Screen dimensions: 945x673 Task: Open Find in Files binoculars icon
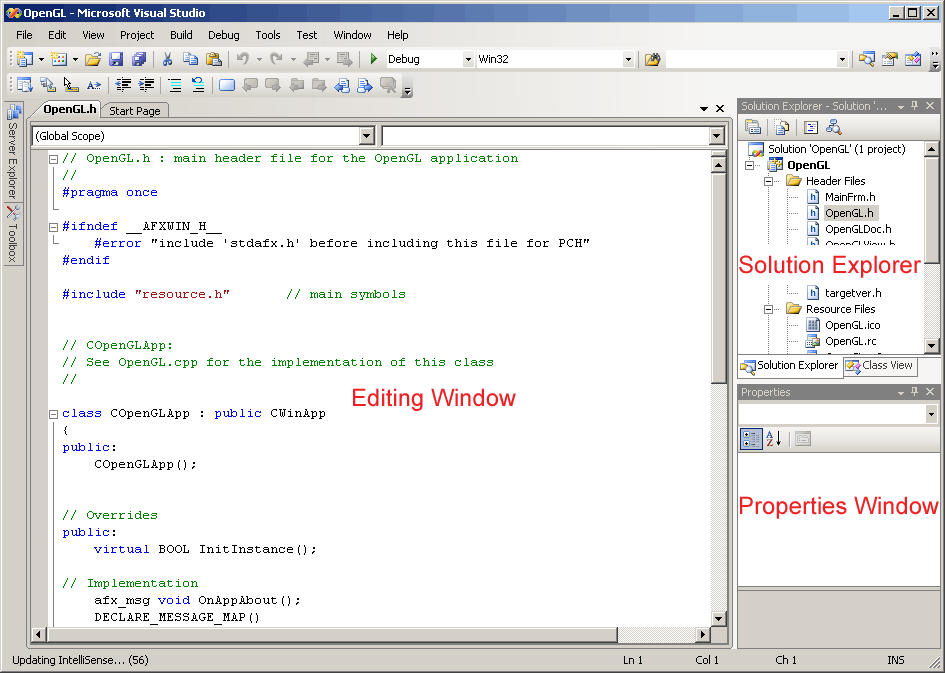tap(652, 59)
